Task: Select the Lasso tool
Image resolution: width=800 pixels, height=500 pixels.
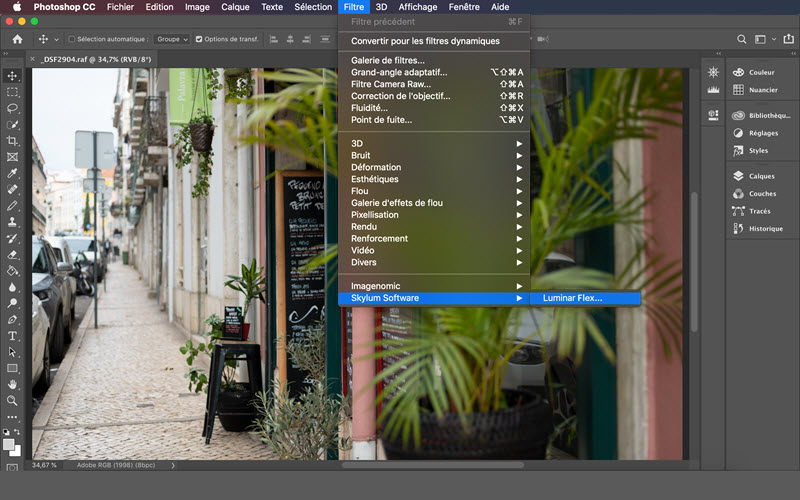Action: 12,108
